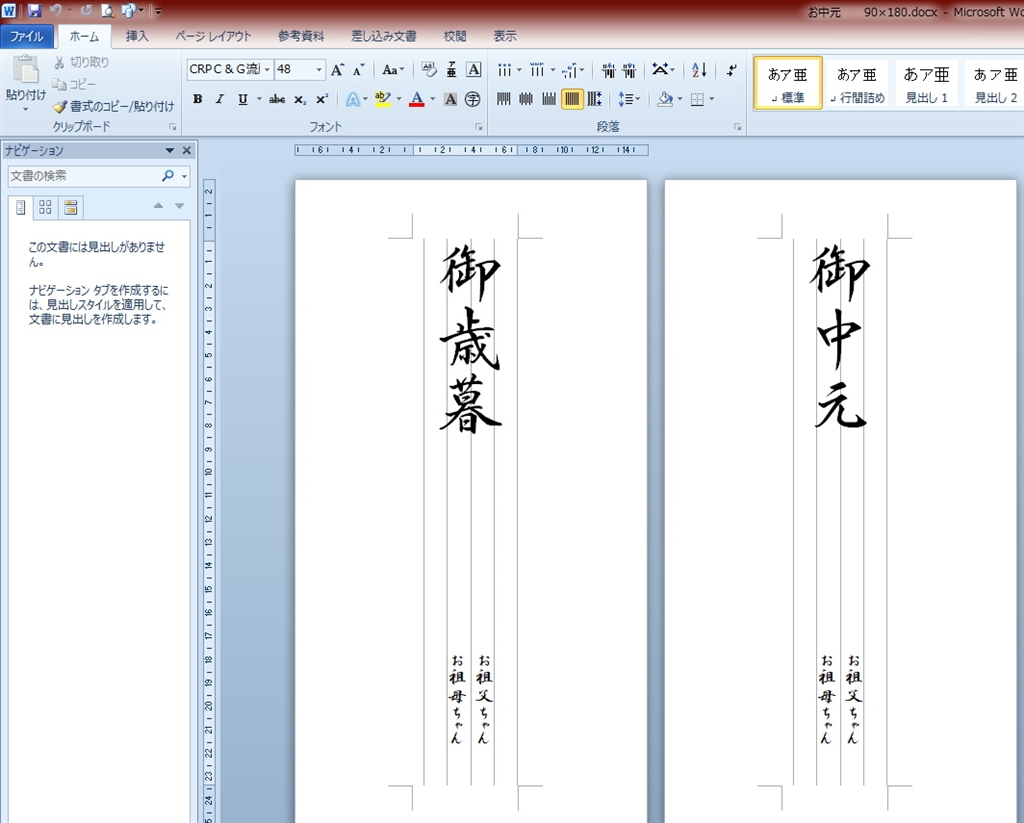Click the Phonetic Guide (ruby) icon
Viewport: 1024px width, 823px height.
[451, 69]
